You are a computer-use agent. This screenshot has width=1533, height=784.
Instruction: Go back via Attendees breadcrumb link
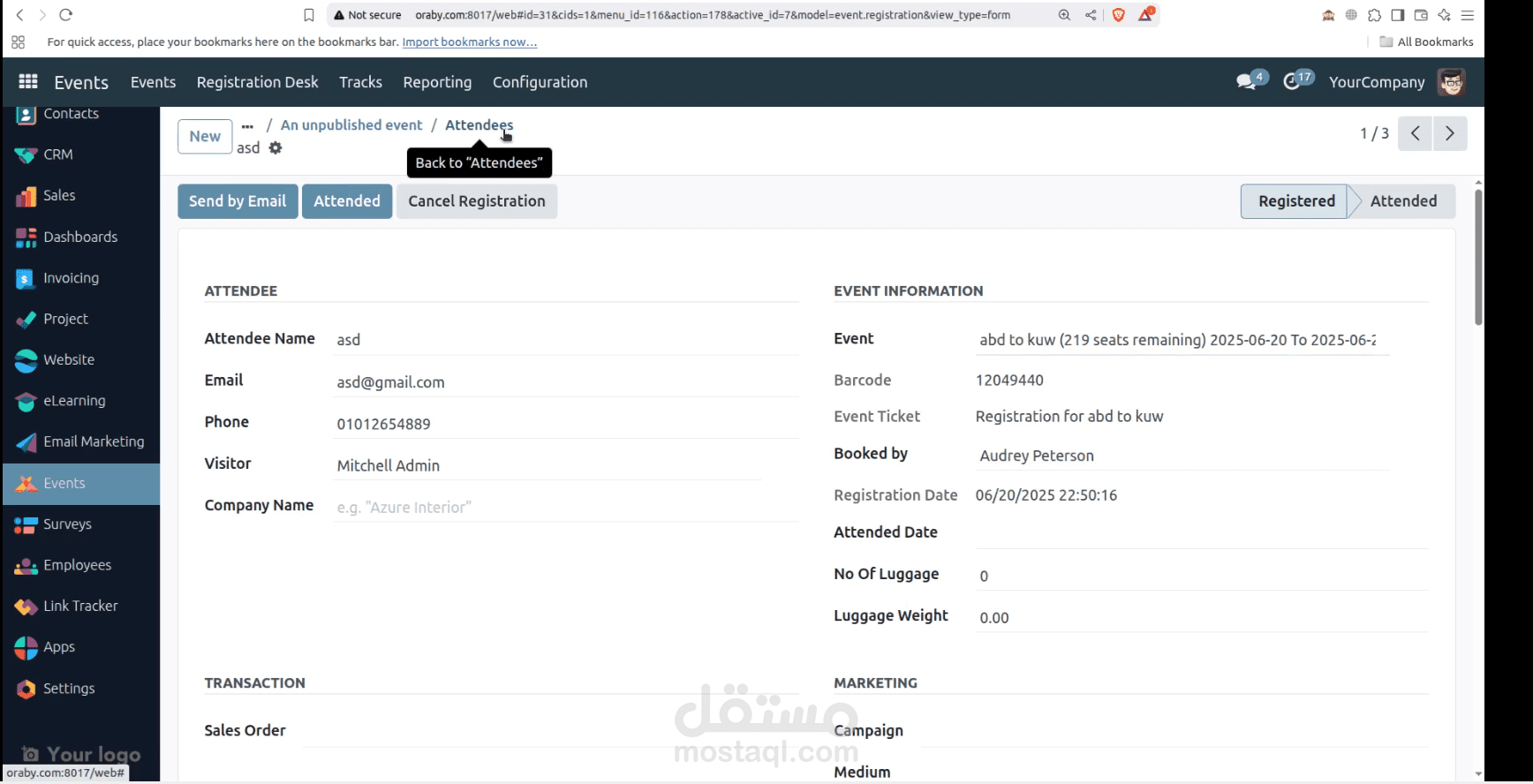click(479, 125)
